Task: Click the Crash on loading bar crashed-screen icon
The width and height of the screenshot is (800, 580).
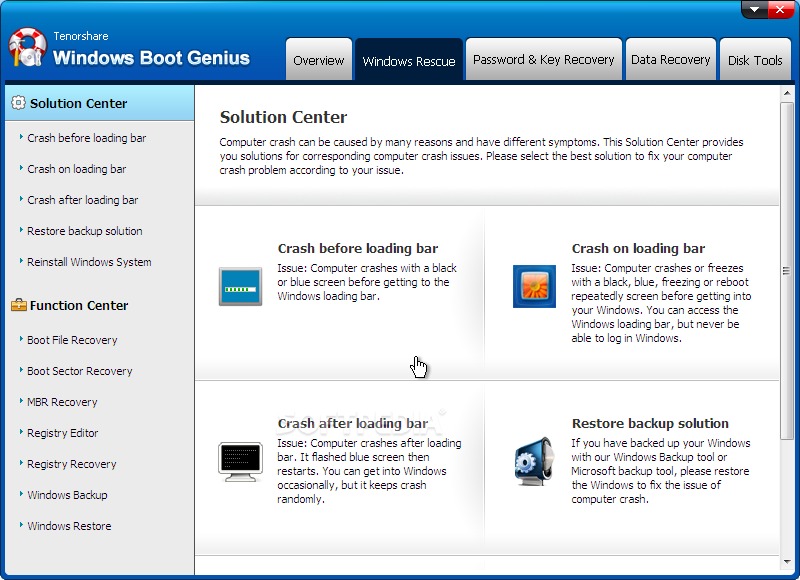Action: (x=534, y=285)
